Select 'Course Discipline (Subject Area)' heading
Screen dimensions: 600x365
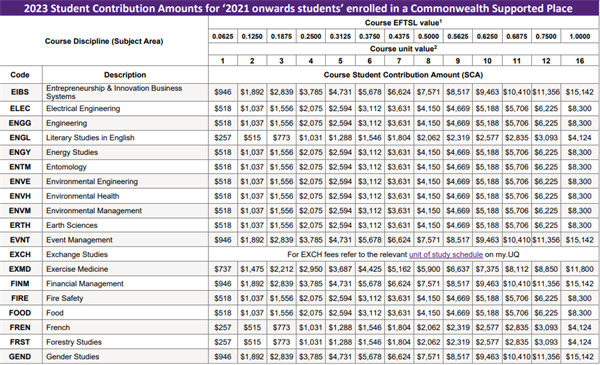(104, 41)
